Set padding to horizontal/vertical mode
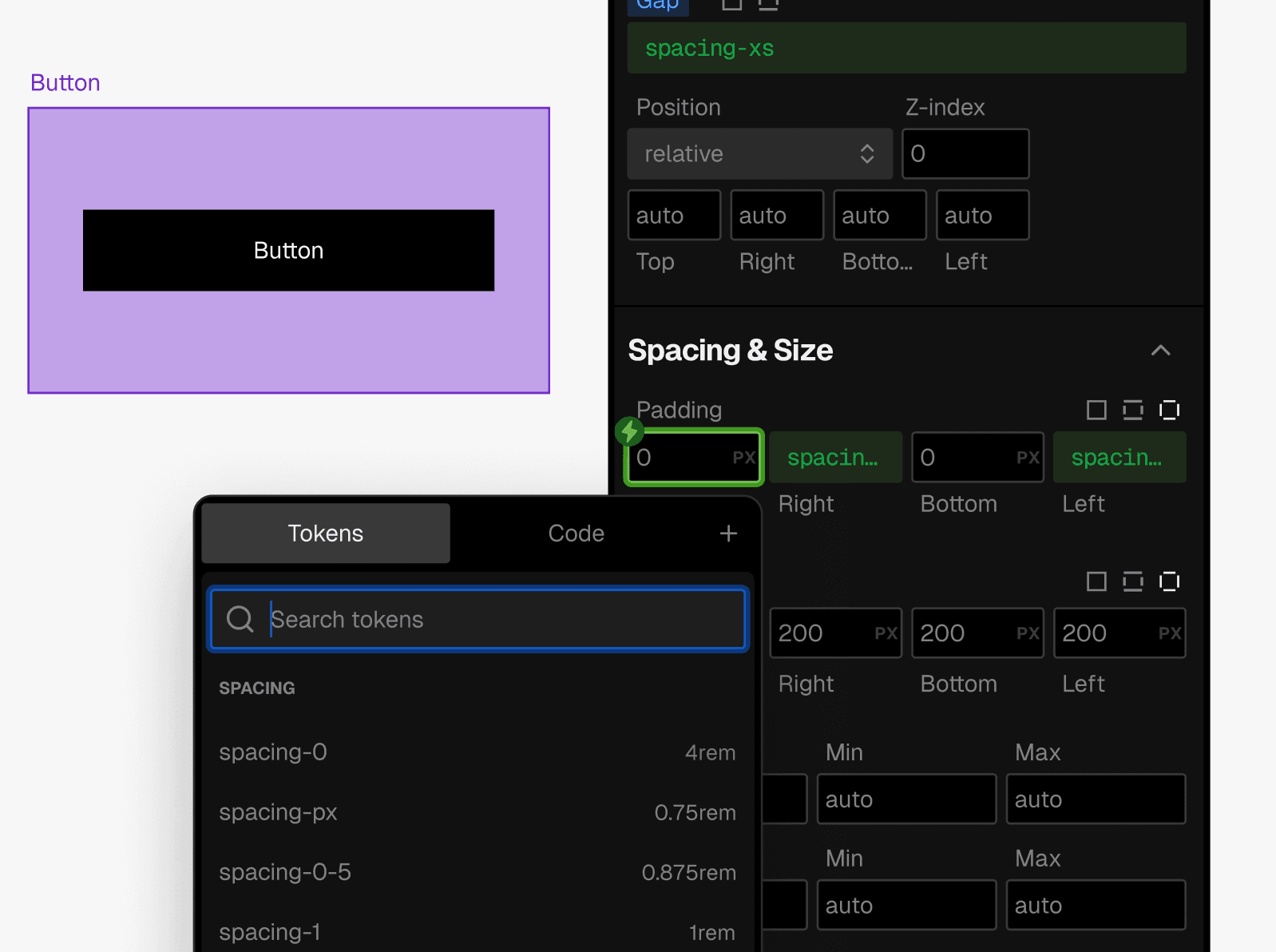 1132,411
